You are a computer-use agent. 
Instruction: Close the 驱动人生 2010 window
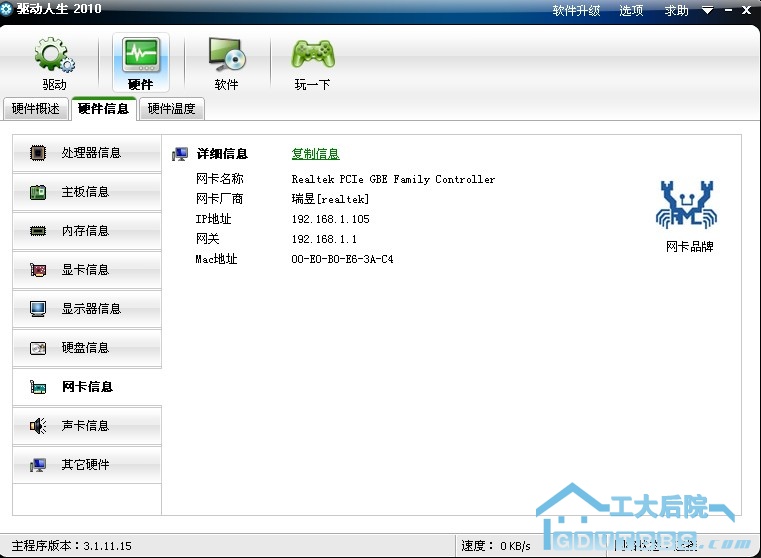pos(746,10)
